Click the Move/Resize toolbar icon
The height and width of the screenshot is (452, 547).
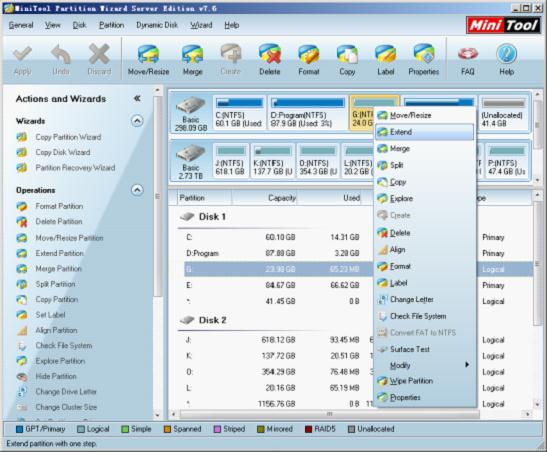pos(149,59)
